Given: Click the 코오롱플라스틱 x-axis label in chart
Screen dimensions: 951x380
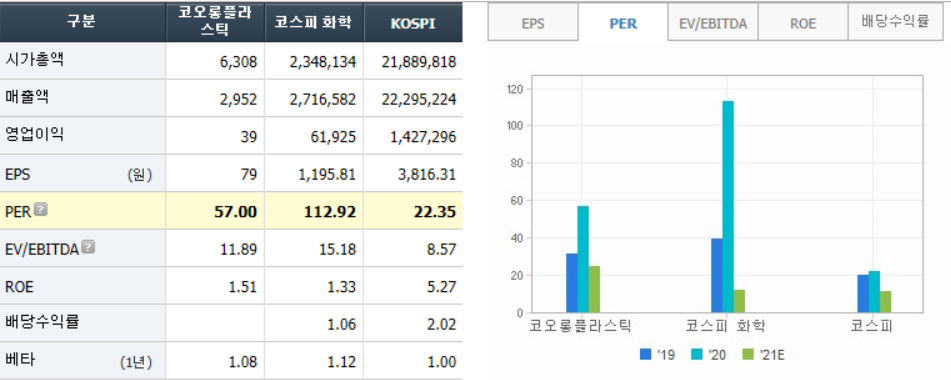Looking at the screenshot, I should coord(580,326).
